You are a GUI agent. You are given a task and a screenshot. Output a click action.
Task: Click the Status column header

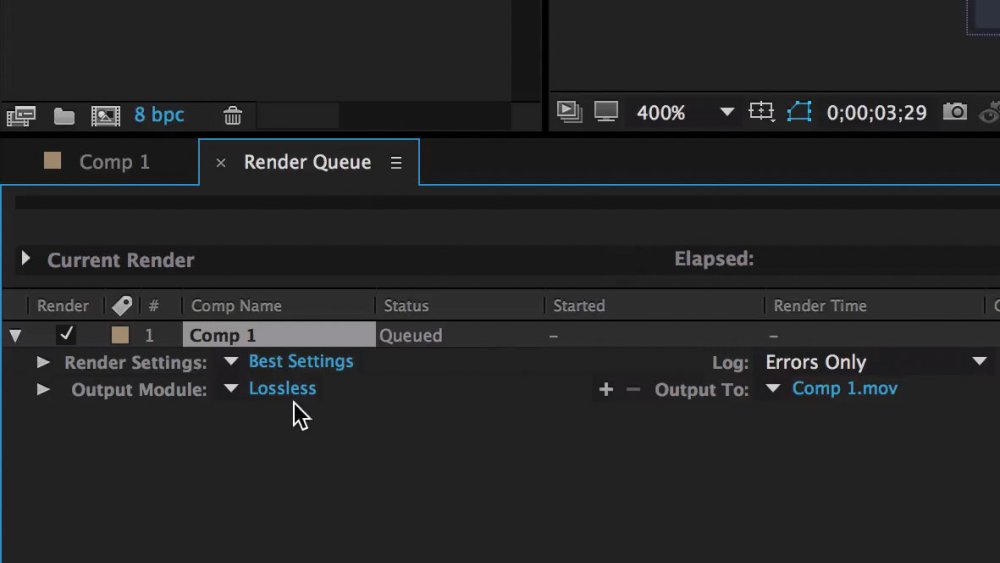click(x=406, y=306)
